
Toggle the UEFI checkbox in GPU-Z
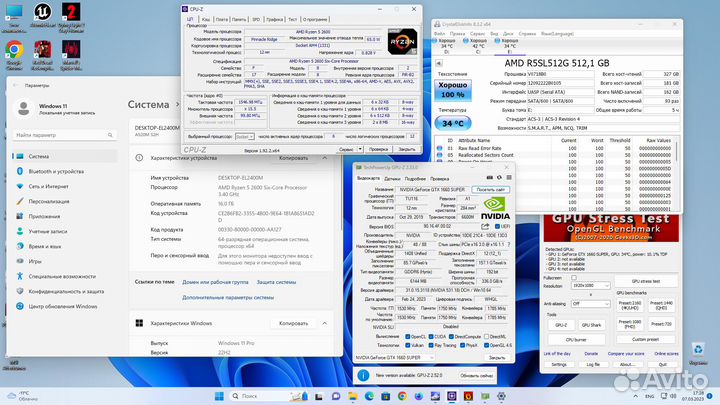click(x=497, y=226)
